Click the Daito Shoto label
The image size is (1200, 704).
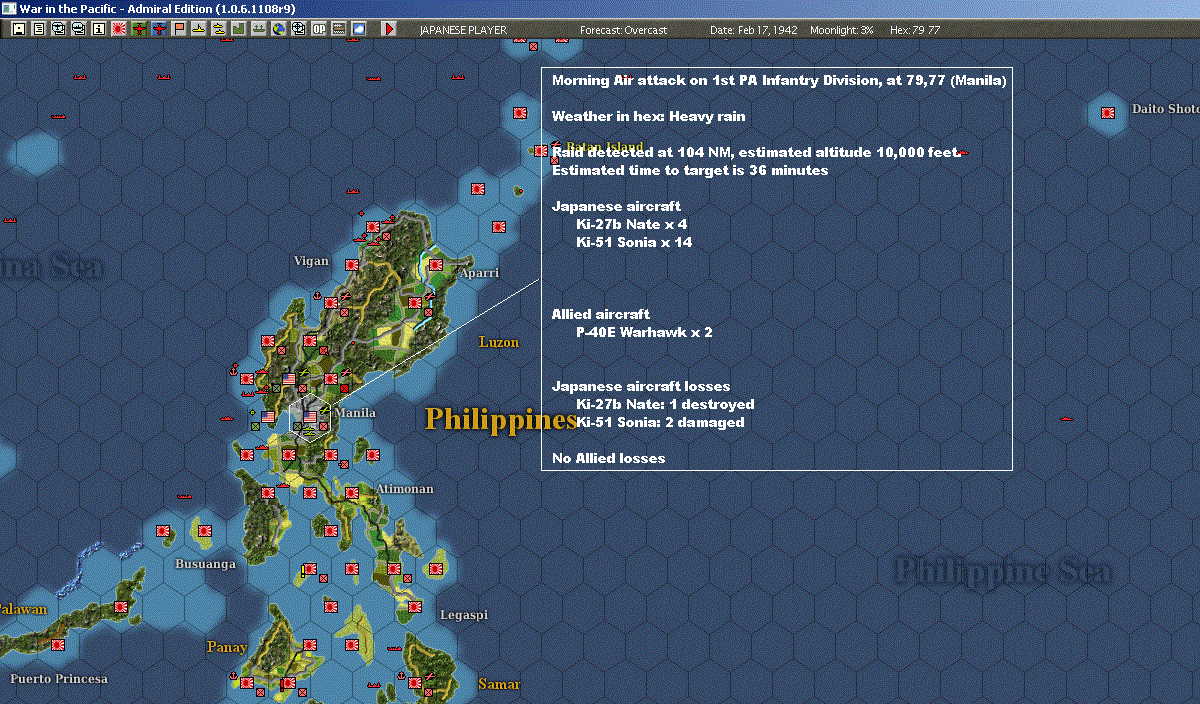click(1165, 109)
